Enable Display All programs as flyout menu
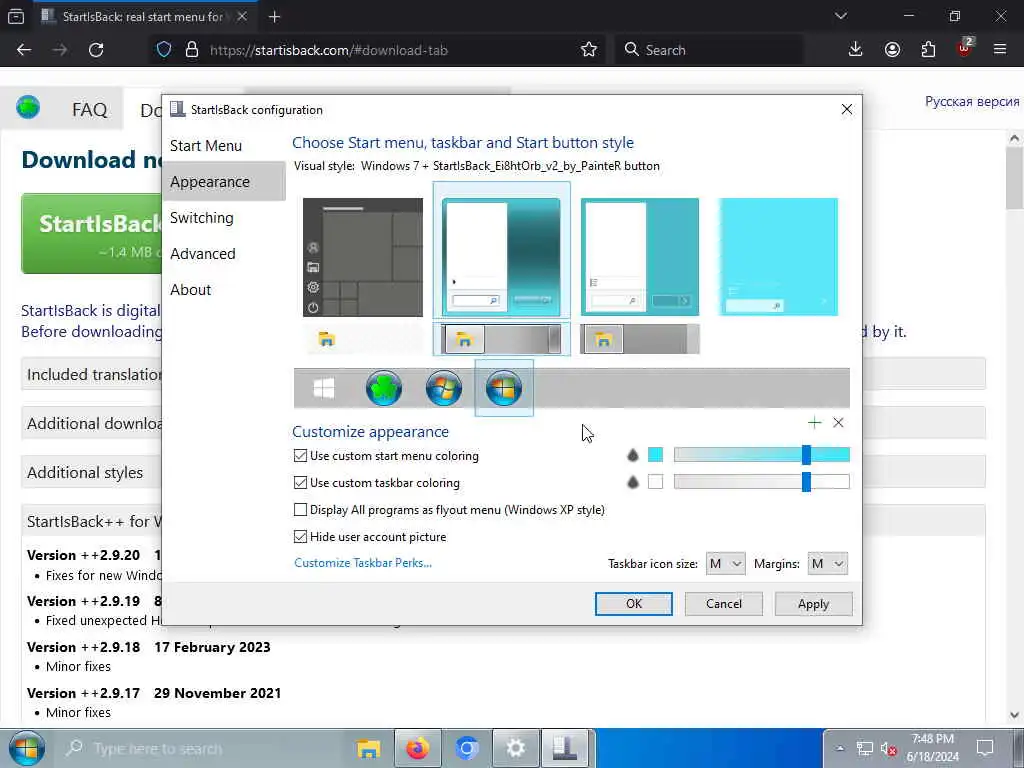The height and width of the screenshot is (768, 1024). pyautogui.click(x=300, y=509)
